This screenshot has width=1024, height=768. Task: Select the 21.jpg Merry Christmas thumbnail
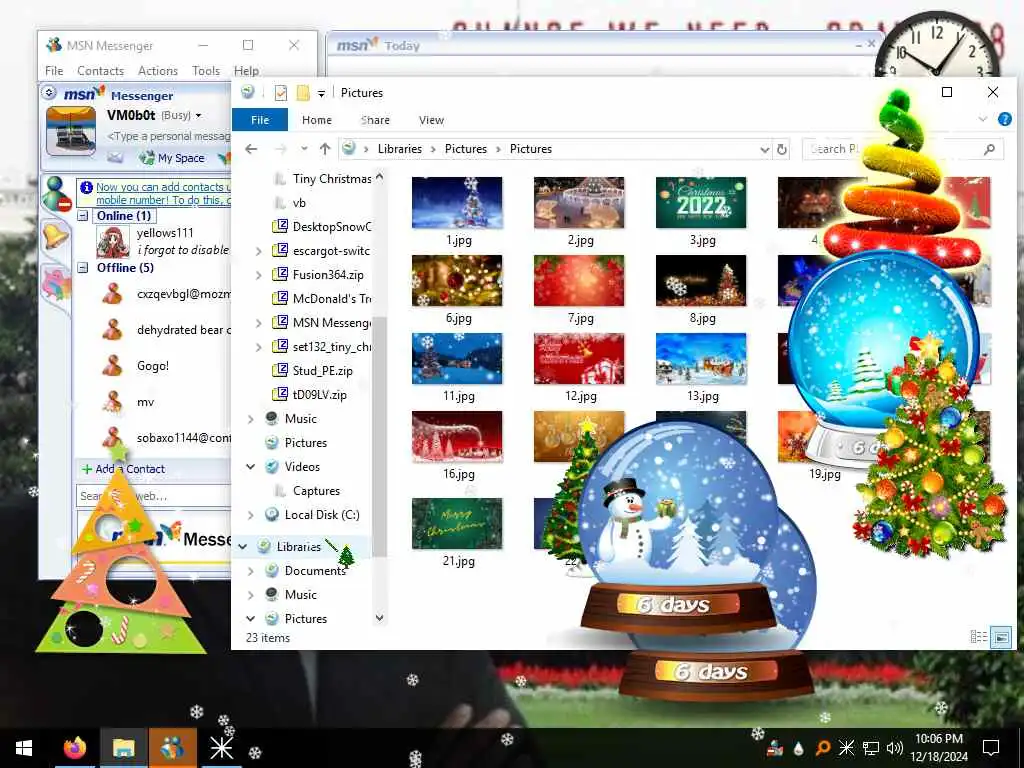[x=457, y=523]
